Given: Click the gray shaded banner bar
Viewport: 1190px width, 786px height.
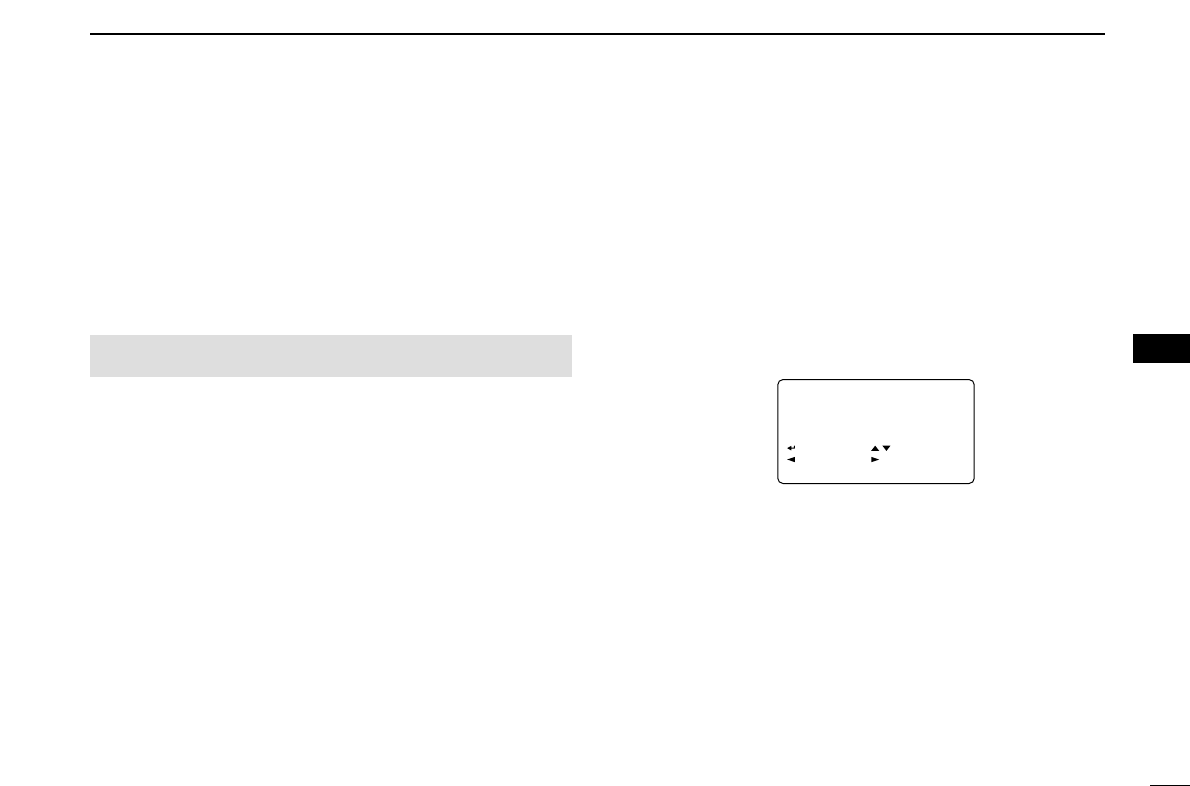Looking at the screenshot, I should pyautogui.click(x=330, y=356).
